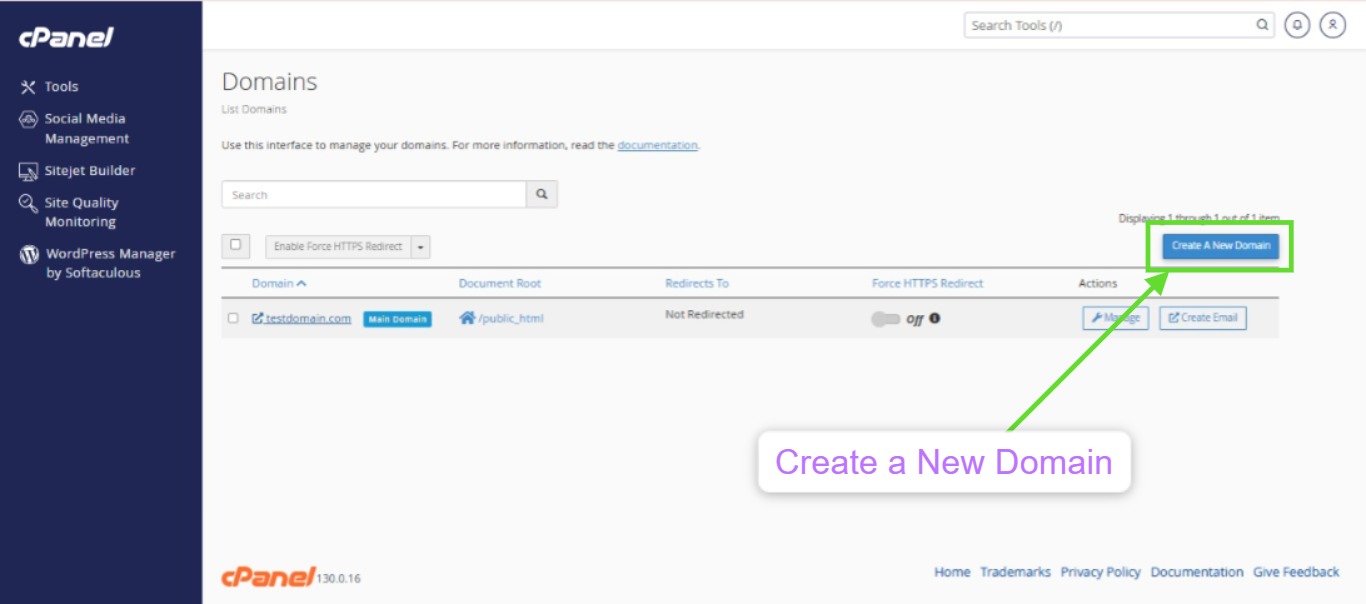The height and width of the screenshot is (604, 1366).
Task: Expand the Enable Force HTTPS Redirect dropdown arrow
Action: coord(420,247)
